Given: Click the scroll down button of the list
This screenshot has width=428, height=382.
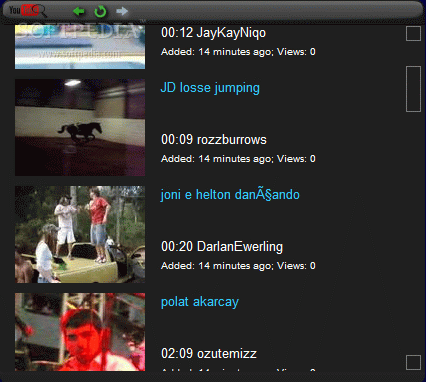Looking at the screenshot, I should click(413, 363).
